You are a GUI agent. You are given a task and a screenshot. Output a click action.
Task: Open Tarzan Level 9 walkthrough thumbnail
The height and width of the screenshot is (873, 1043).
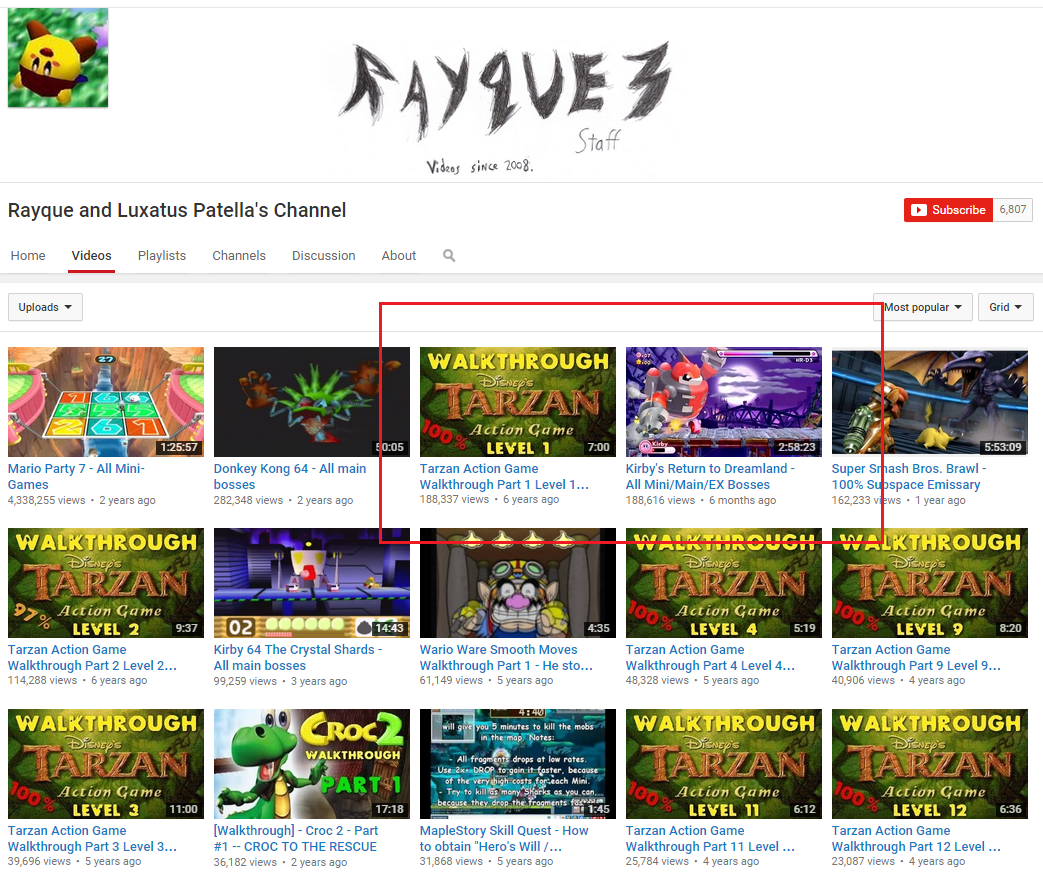(929, 583)
